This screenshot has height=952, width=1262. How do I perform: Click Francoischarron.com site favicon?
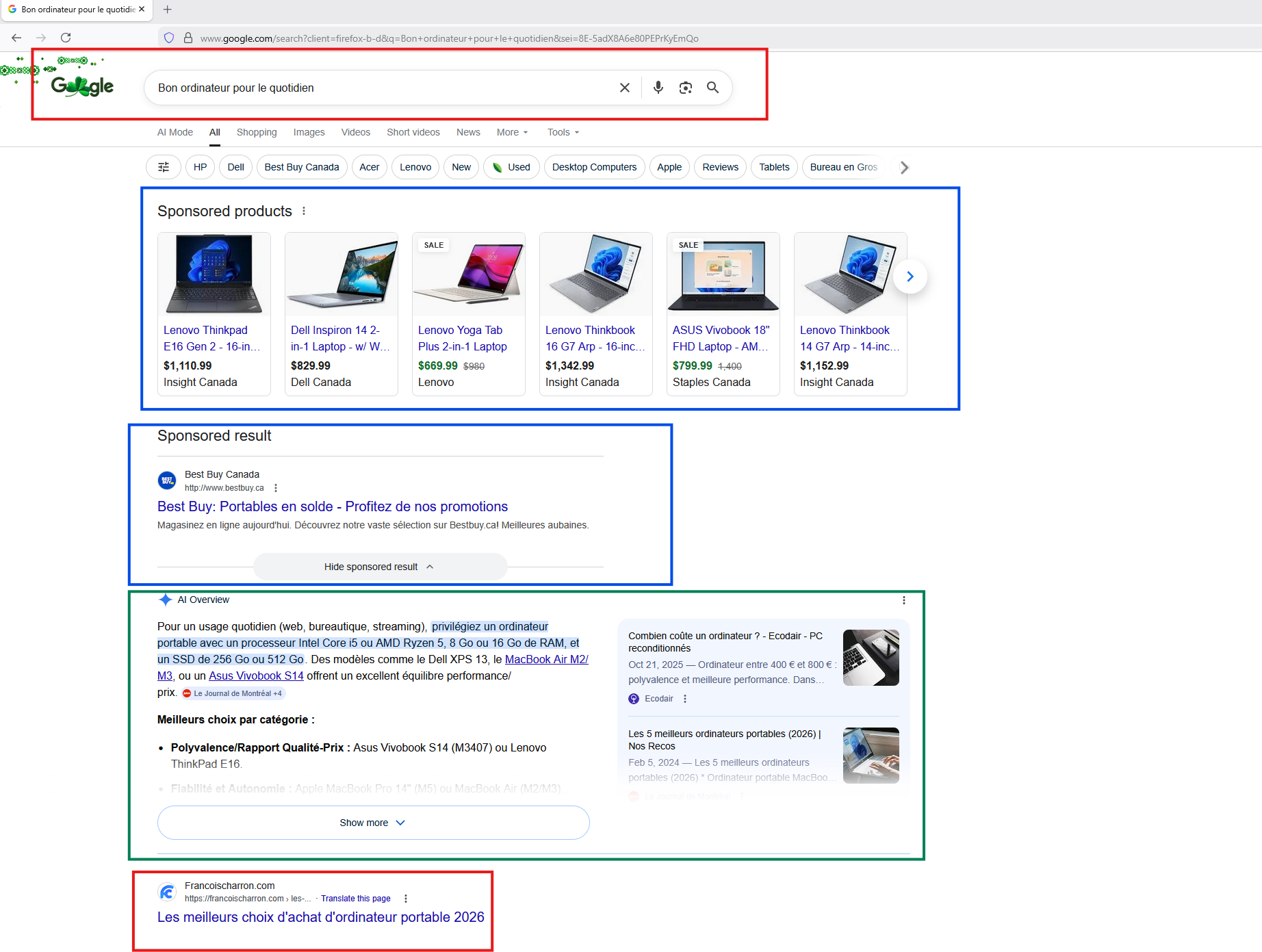(x=167, y=892)
